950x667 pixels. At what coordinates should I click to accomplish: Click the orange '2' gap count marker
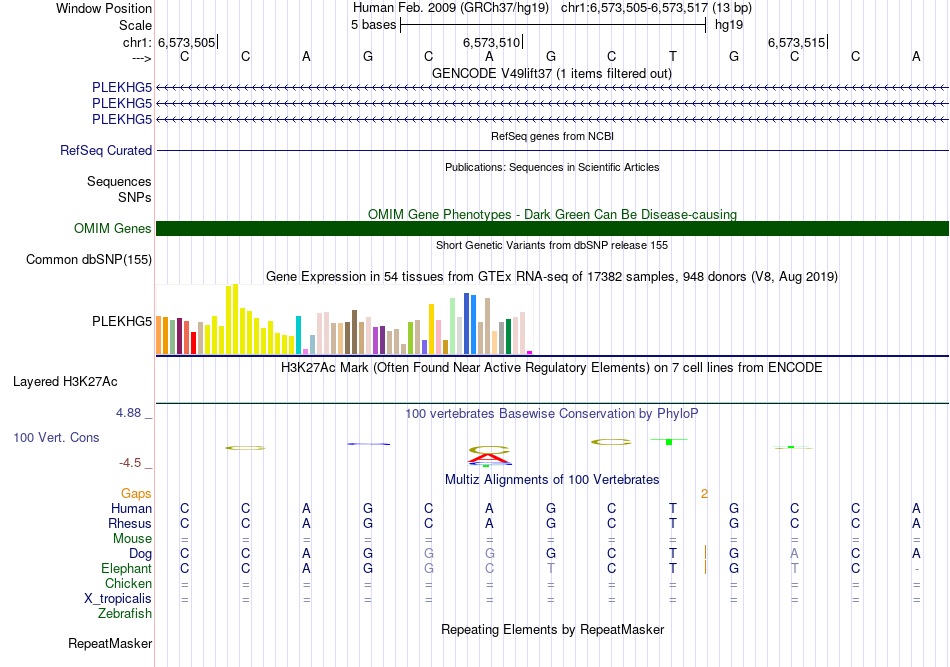[705, 494]
